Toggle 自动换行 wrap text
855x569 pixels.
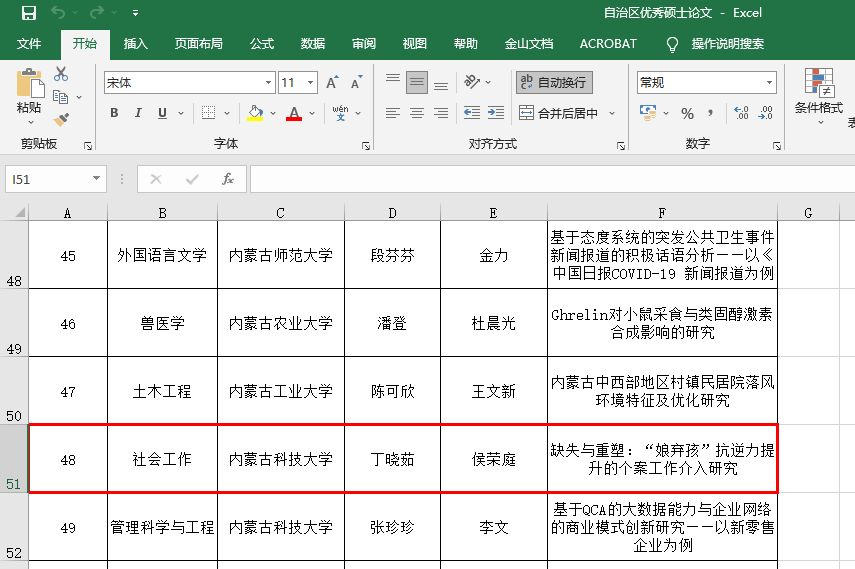(553, 83)
